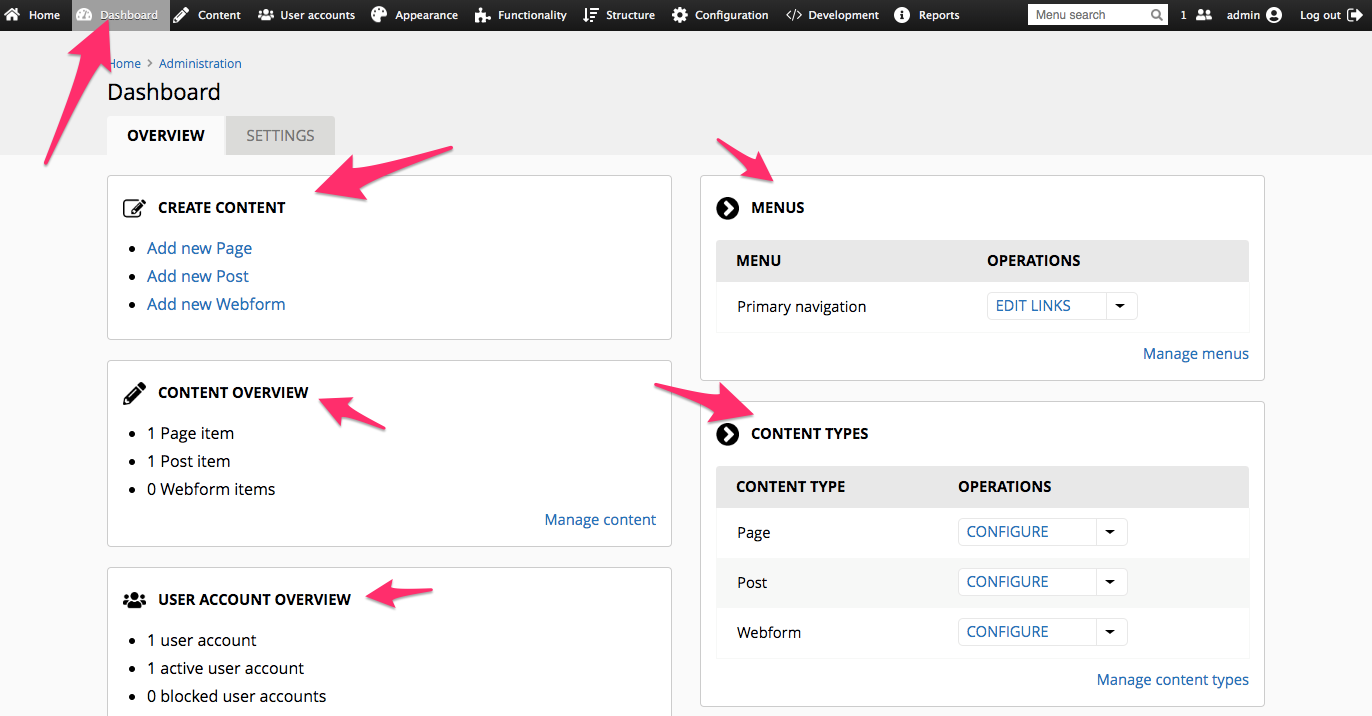Click the '0 Webform items' text
The height and width of the screenshot is (716, 1372).
[x=211, y=489]
